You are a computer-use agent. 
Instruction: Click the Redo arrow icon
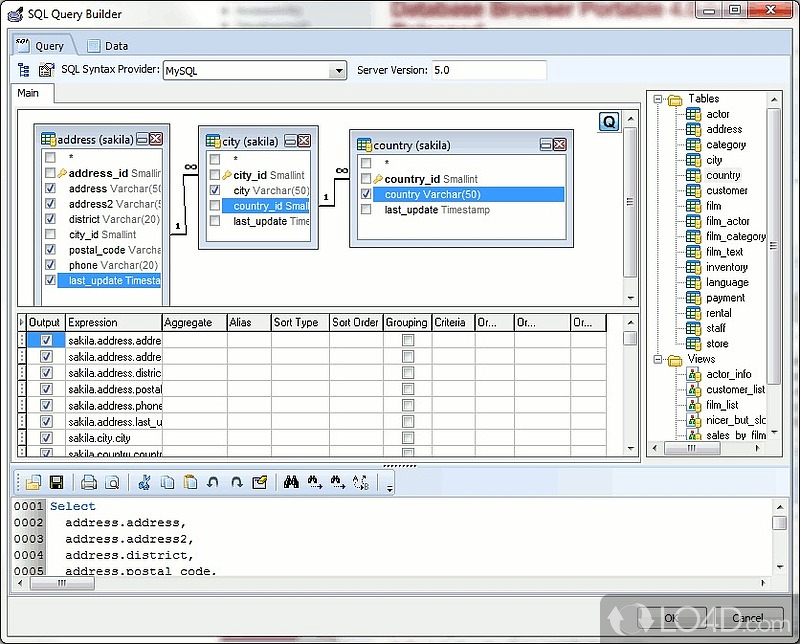coord(236,482)
